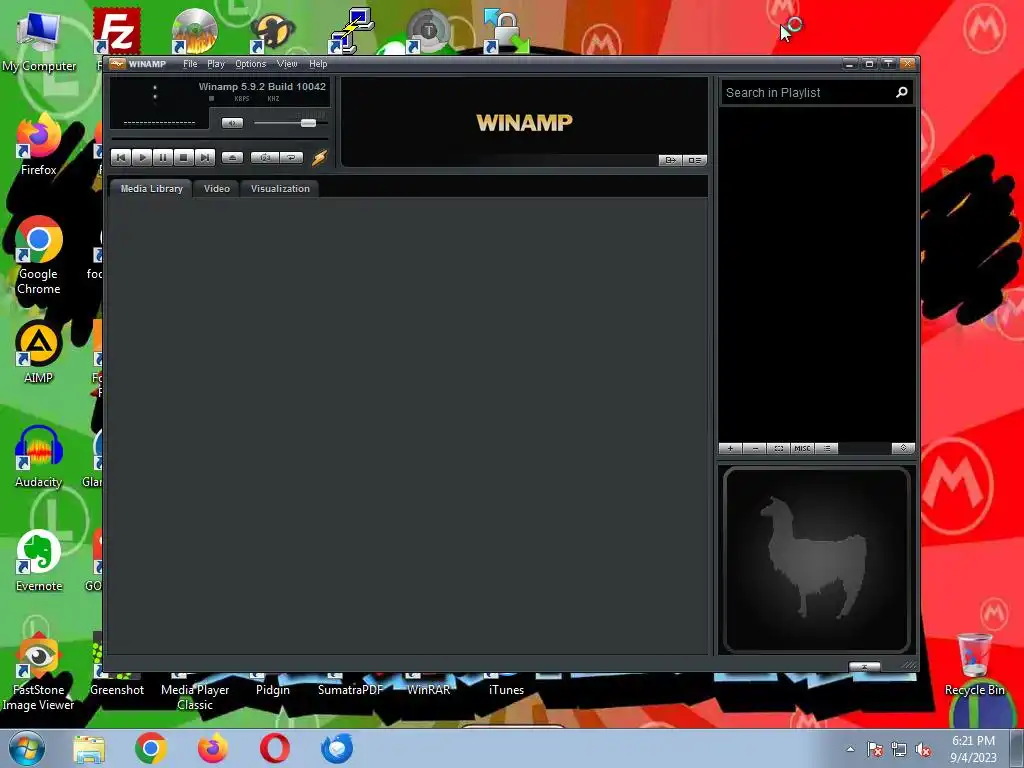
Task: Skip to next track in Winamp
Action: (204, 157)
